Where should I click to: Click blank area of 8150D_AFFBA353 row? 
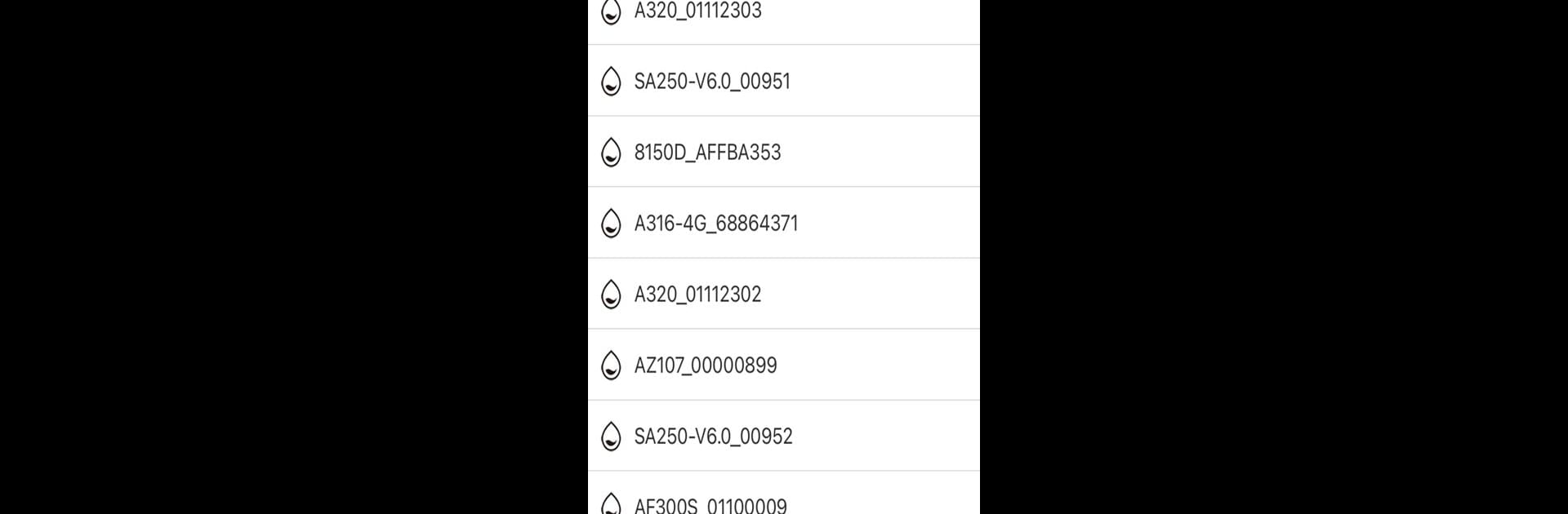[x=882, y=152]
